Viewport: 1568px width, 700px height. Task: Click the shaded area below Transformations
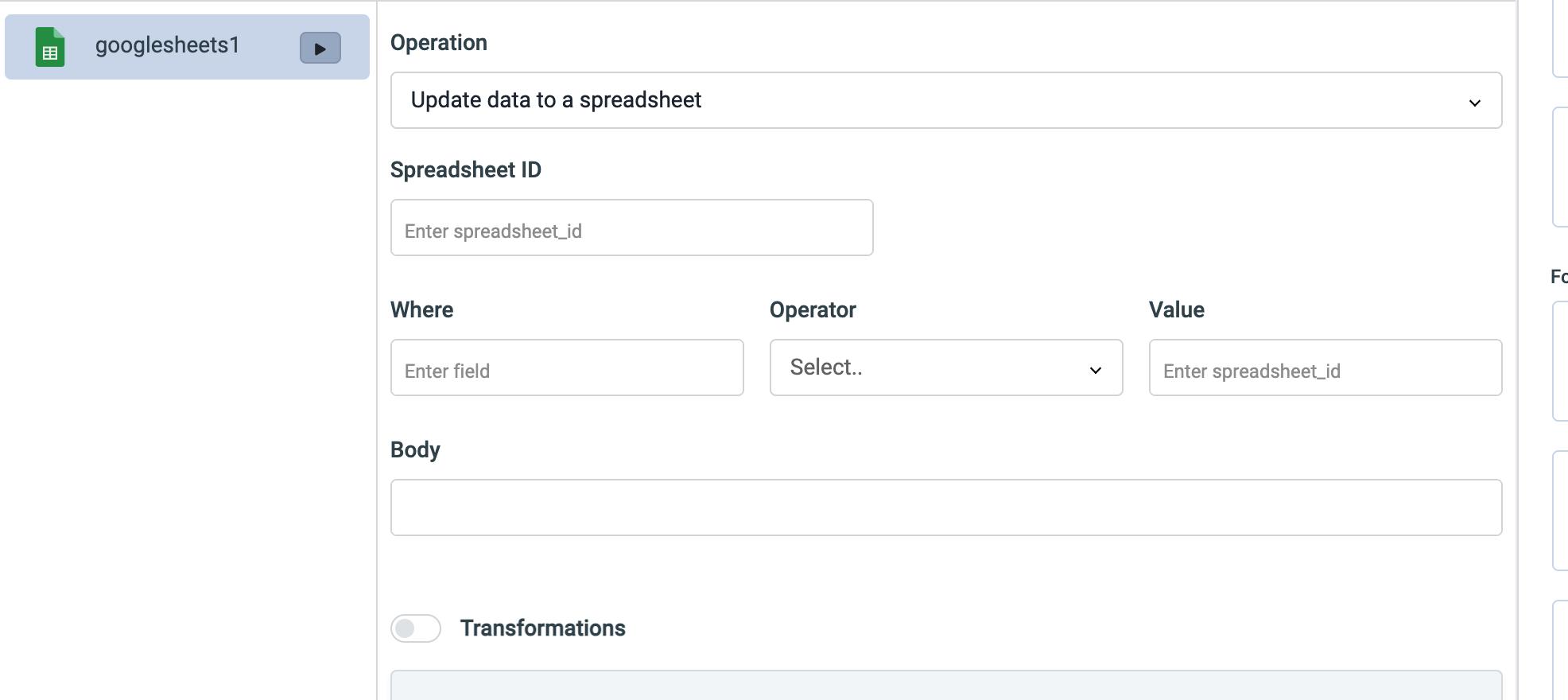click(945, 690)
